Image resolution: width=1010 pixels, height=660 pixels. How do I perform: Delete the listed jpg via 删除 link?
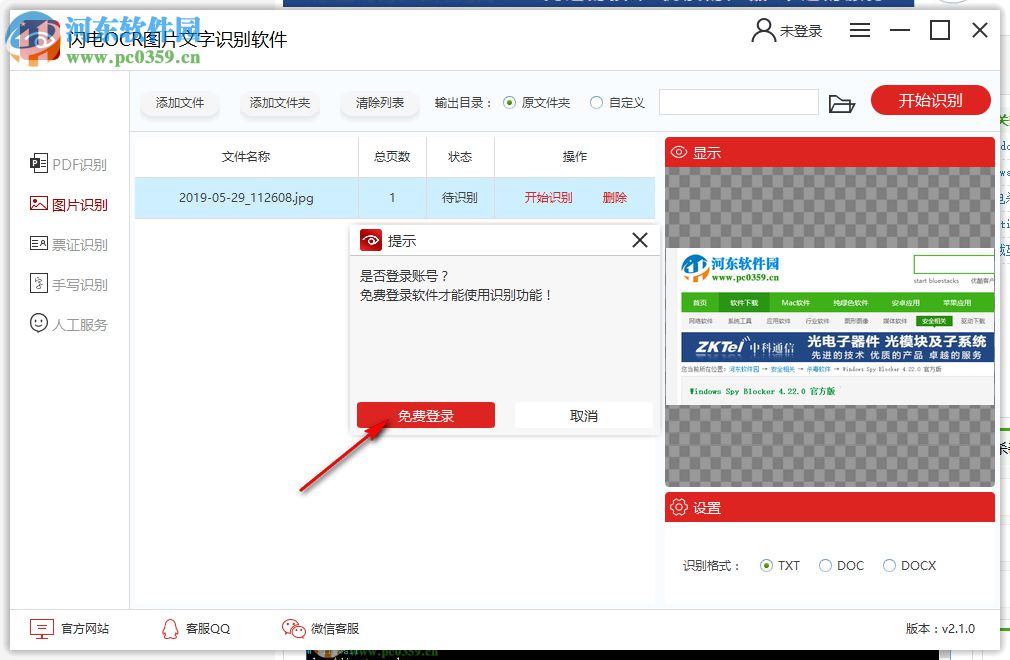(x=614, y=198)
